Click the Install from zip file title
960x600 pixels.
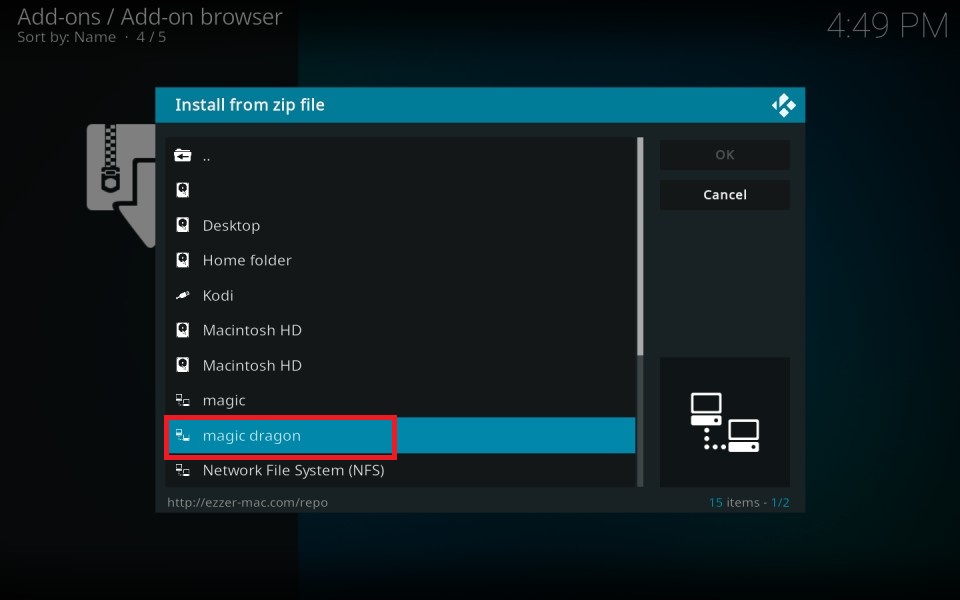[250, 105]
